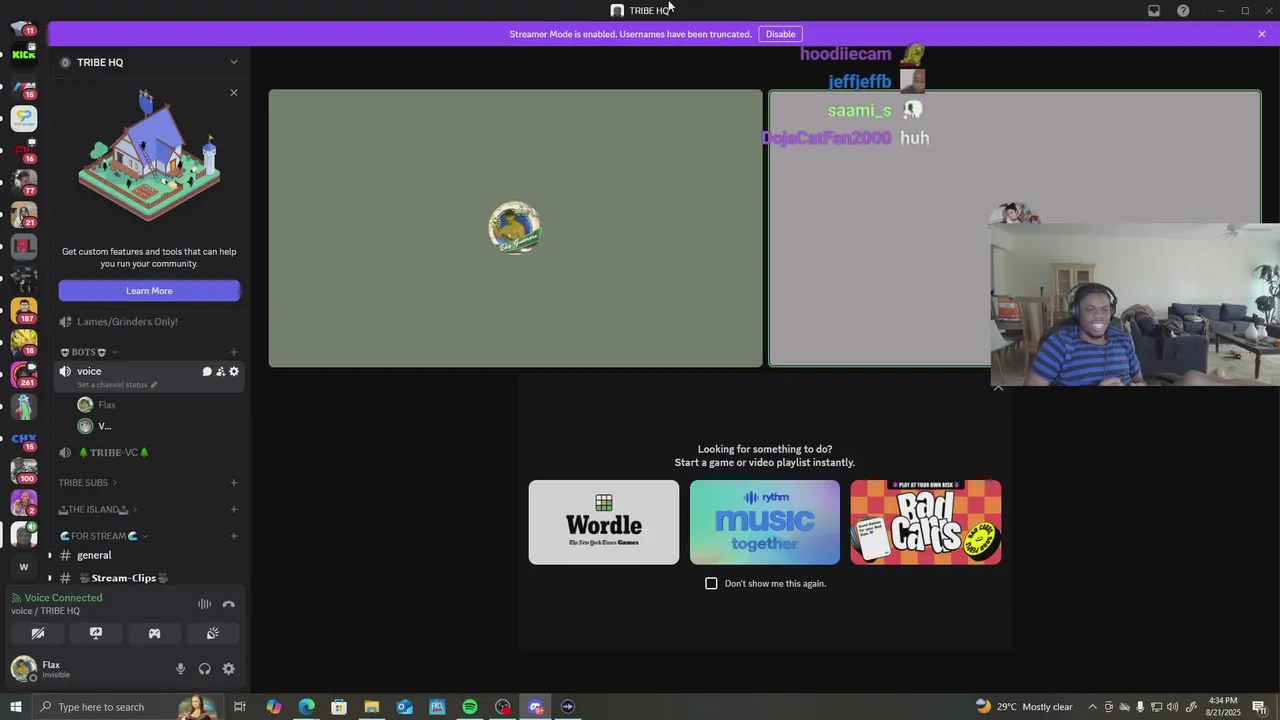This screenshot has height=720, width=1280.
Task: Click the Type here to search box
Action: pyautogui.click(x=130, y=707)
